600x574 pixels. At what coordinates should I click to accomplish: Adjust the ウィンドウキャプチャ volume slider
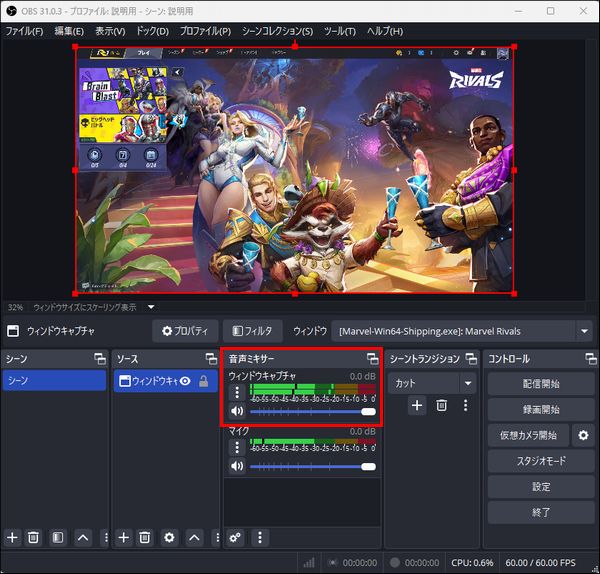pos(313,412)
